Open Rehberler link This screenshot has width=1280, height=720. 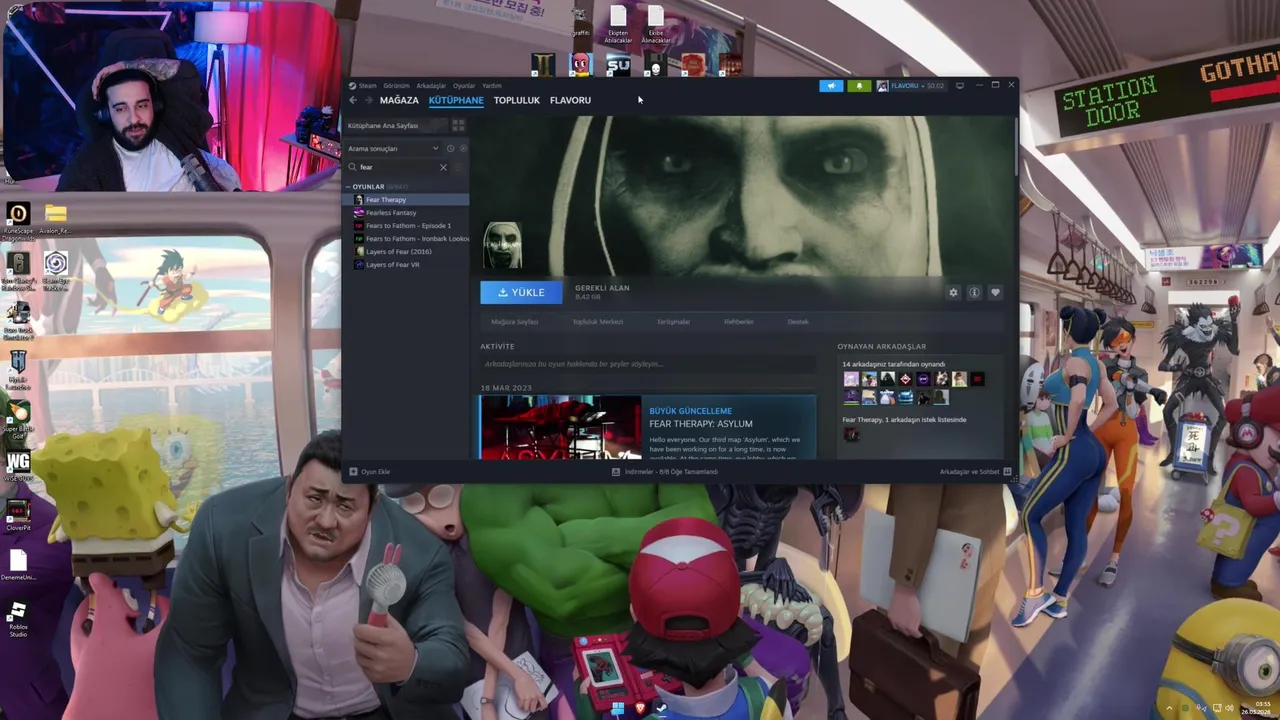pos(739,322)
